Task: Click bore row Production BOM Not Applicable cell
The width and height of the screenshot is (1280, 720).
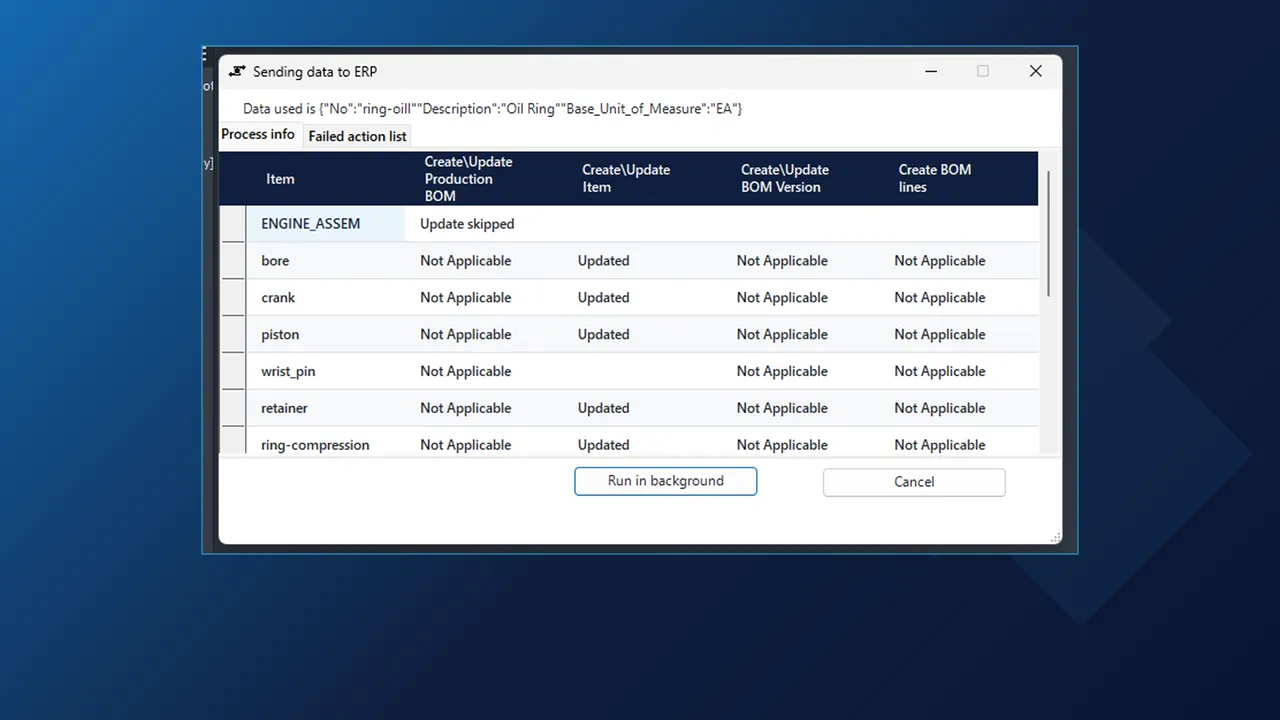Action: pyautogui.click(x=465, y=261)
